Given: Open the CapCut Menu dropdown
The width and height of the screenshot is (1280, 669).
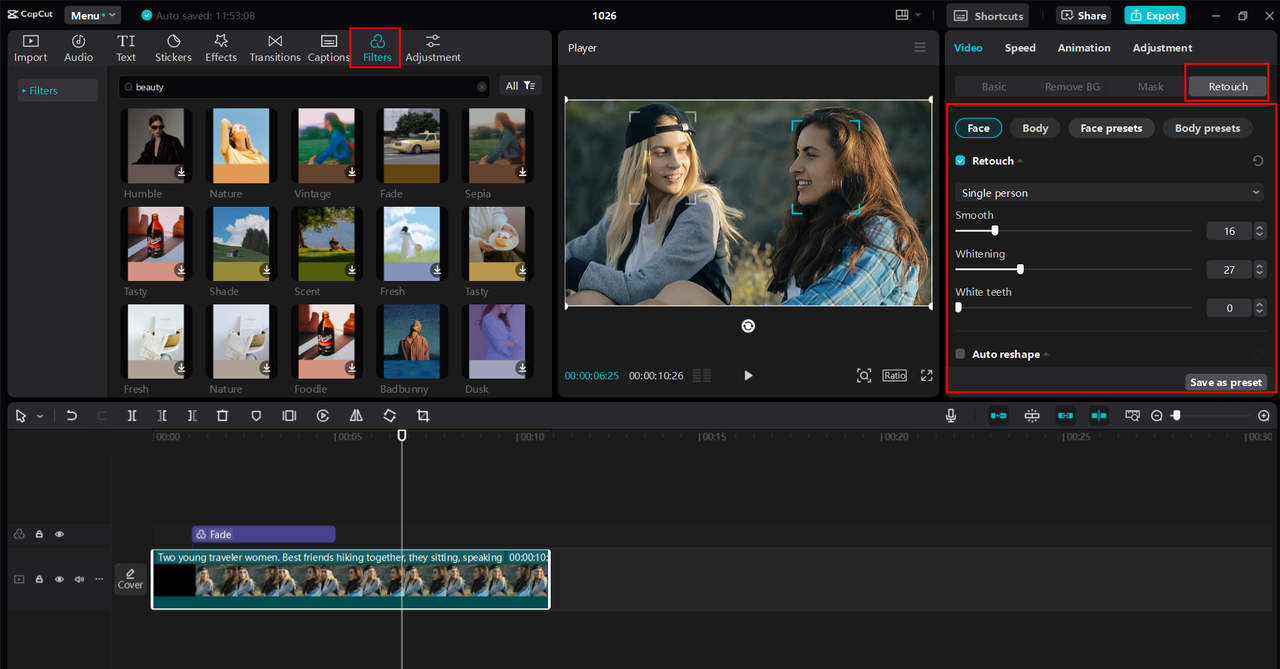Looking at the screenshot, I should coord(93,15).
